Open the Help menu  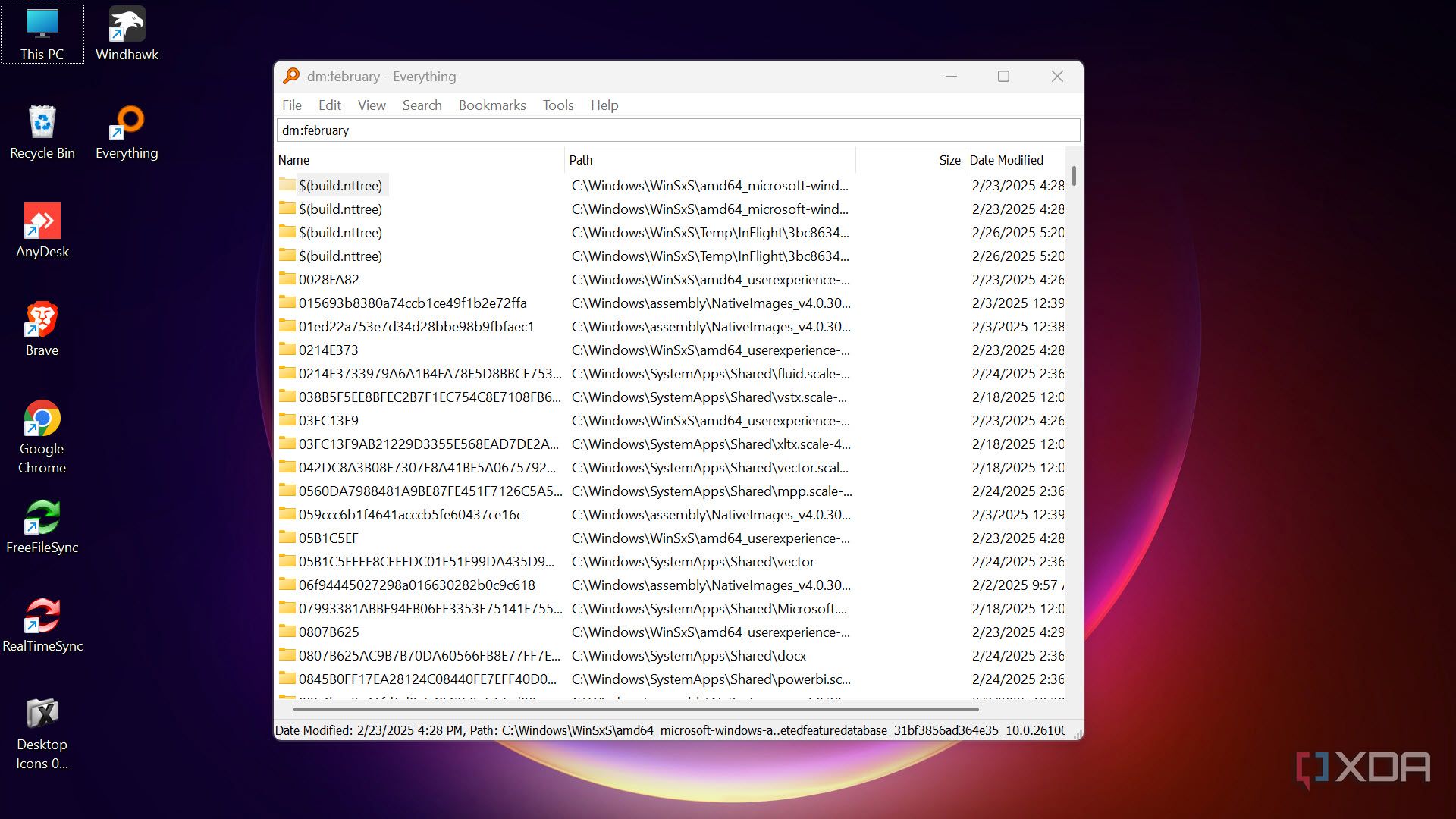click(604, 105)
